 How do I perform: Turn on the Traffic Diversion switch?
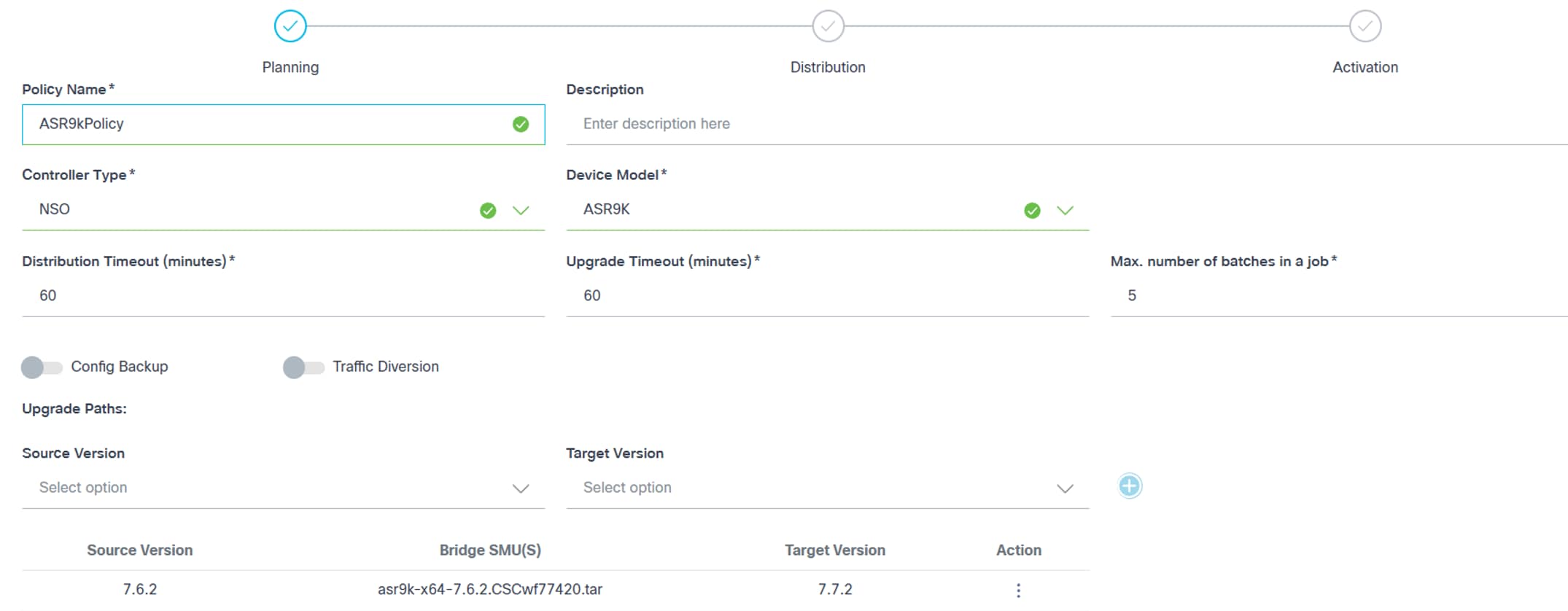(303, 367)
